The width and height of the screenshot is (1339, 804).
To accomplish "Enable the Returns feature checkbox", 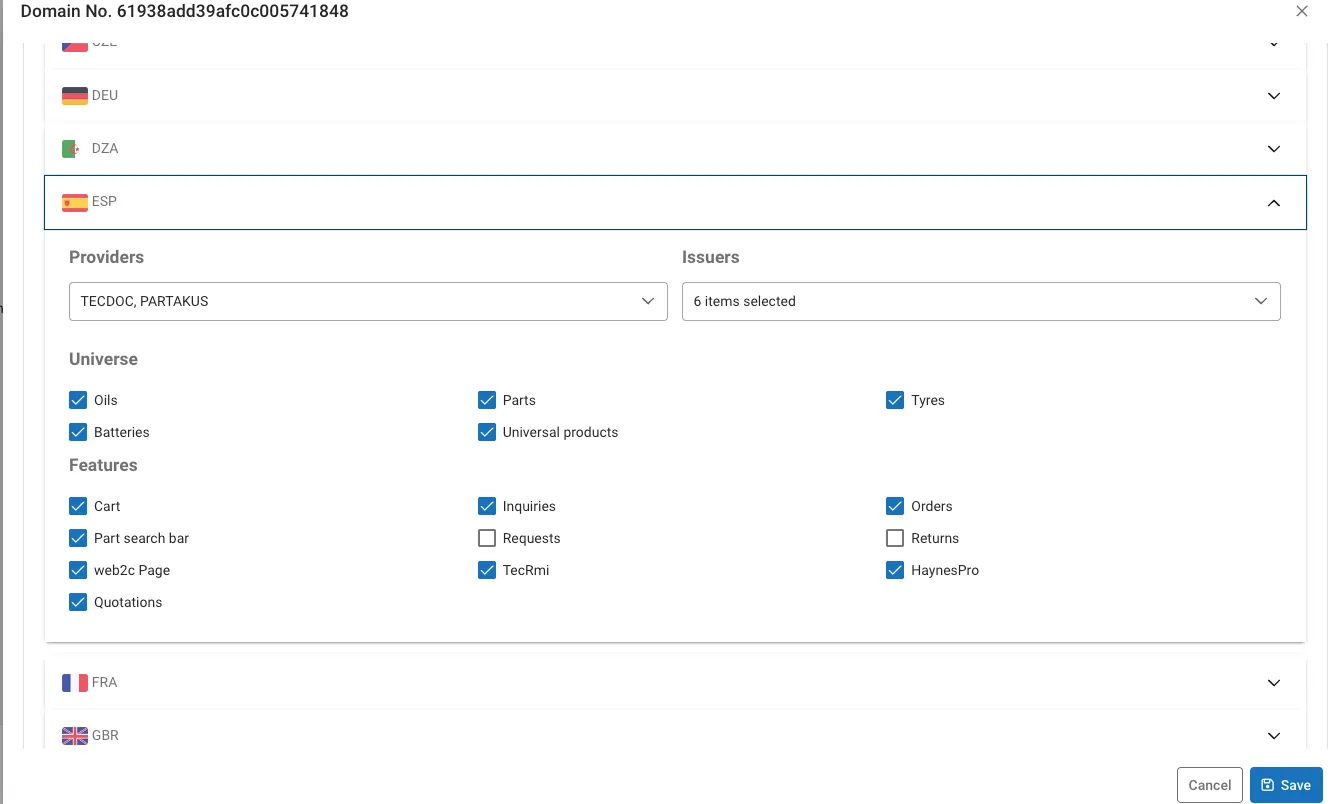I will [x=895, y=538].
